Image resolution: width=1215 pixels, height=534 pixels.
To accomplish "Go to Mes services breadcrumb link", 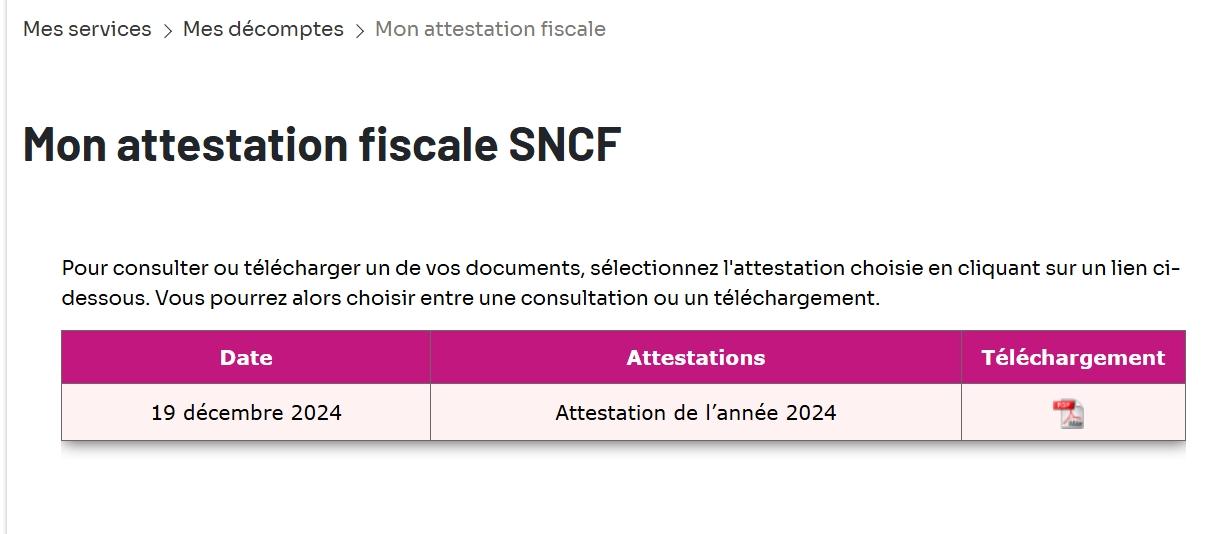I will tap(87, 29).
